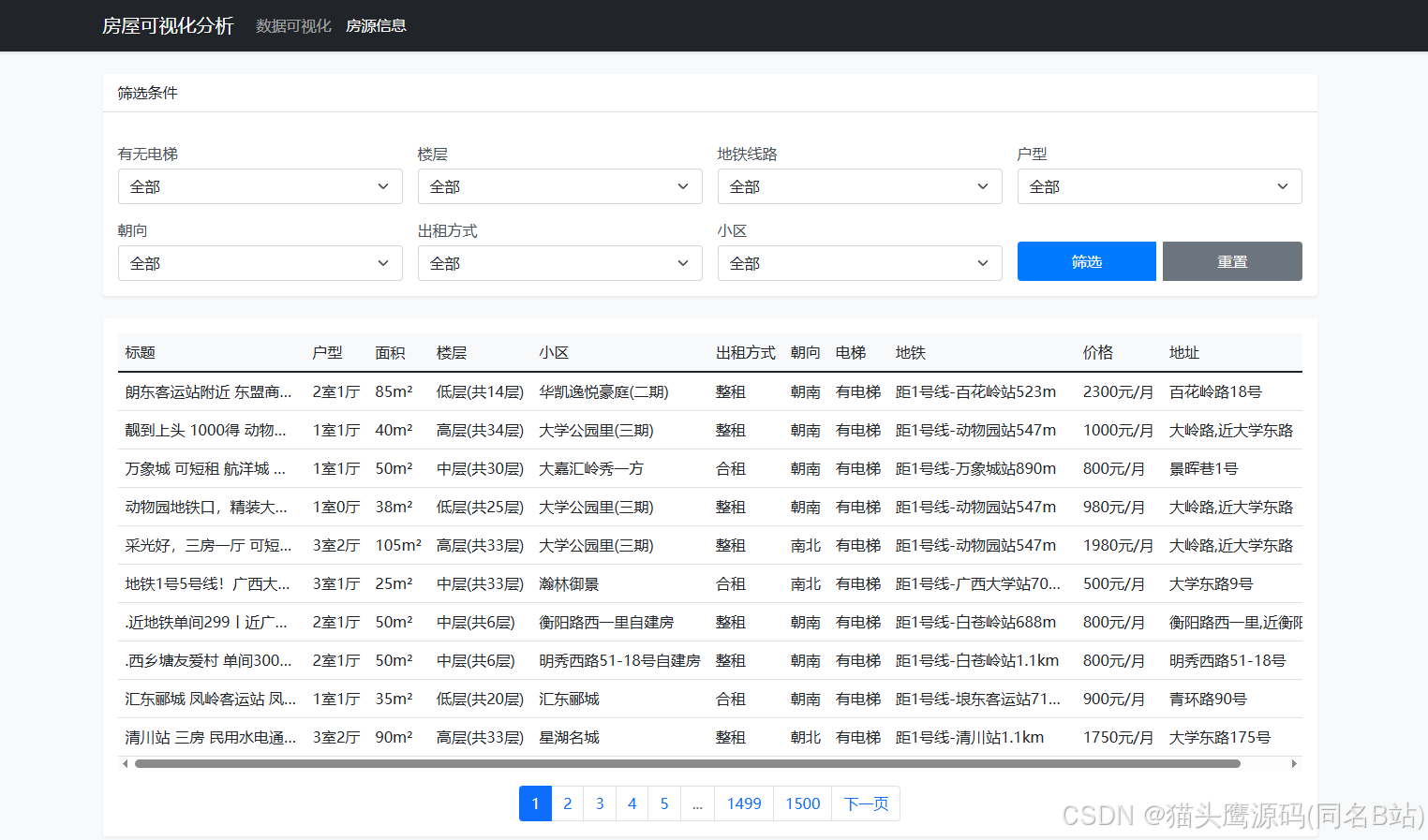Switch to the 房源信息 nav tab

point(376,26)
